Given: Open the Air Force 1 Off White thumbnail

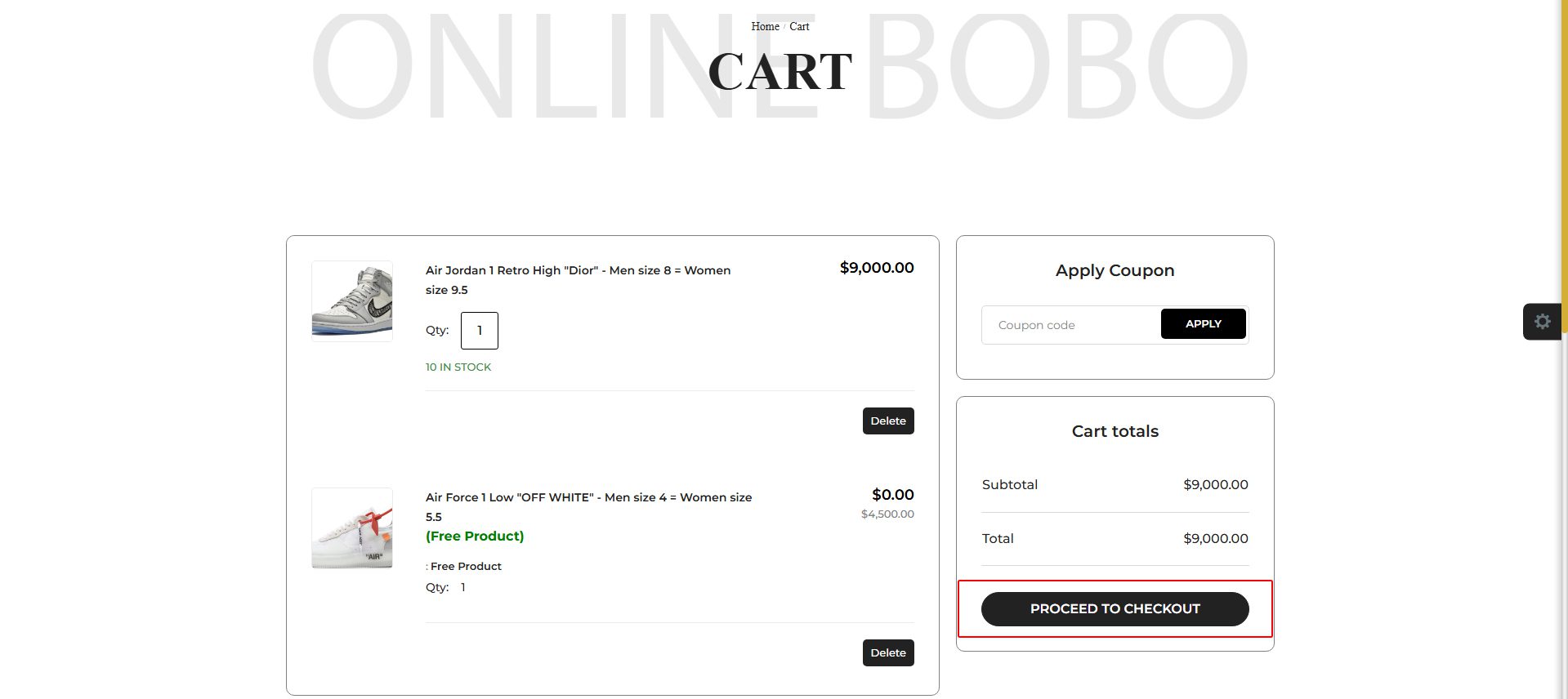Looking at the screenshot, I should [352, 528].
